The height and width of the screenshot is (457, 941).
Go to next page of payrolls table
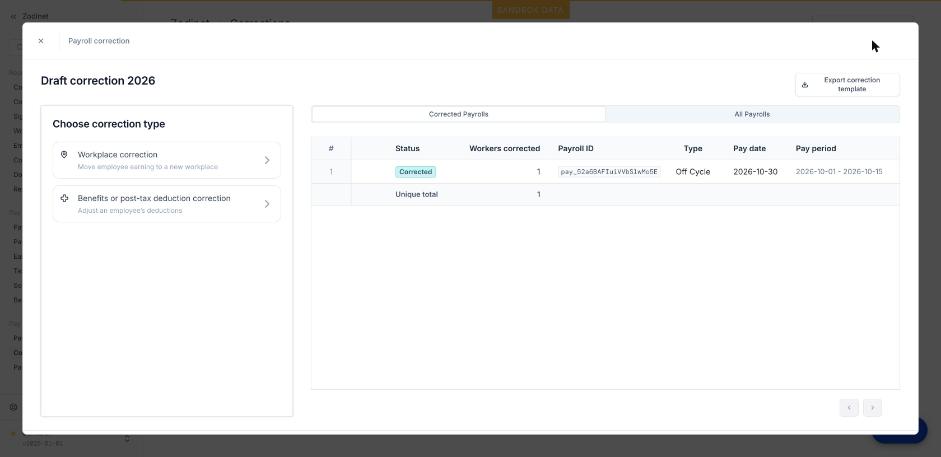click(873, 408)
